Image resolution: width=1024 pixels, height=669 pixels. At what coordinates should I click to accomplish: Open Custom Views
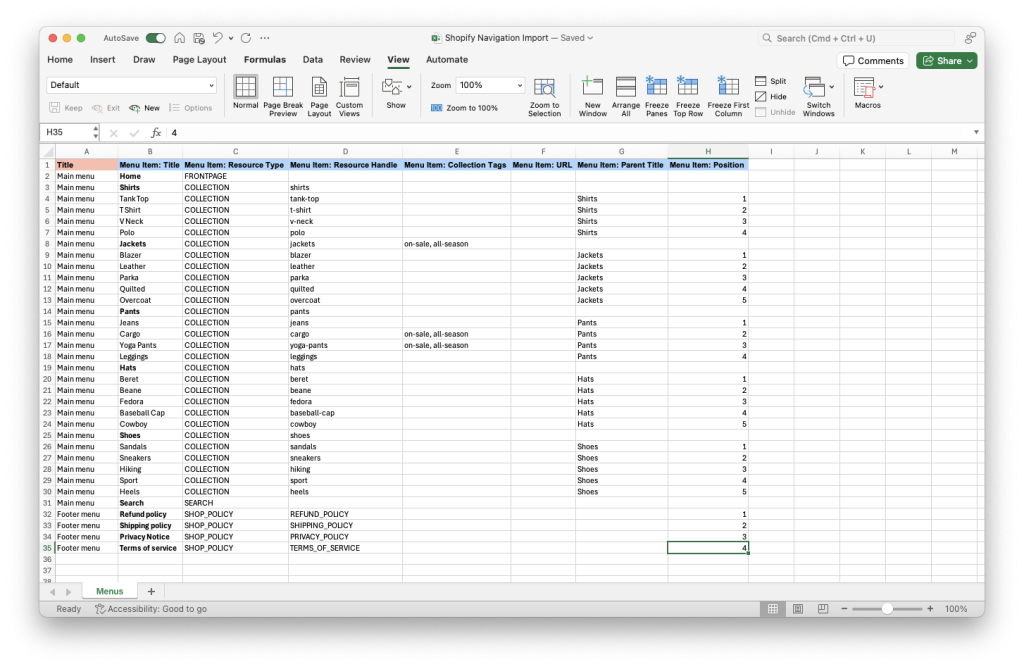click(349, 92)
